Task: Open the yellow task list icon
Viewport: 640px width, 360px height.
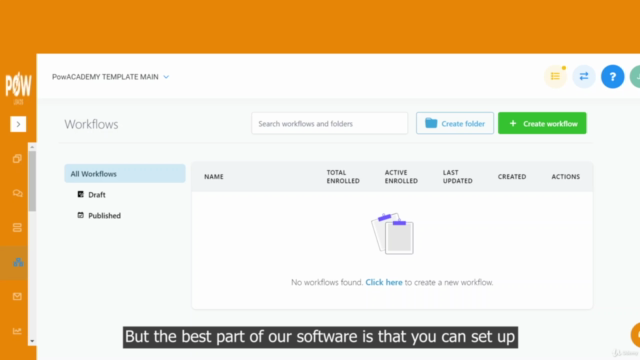Action: 556,76
